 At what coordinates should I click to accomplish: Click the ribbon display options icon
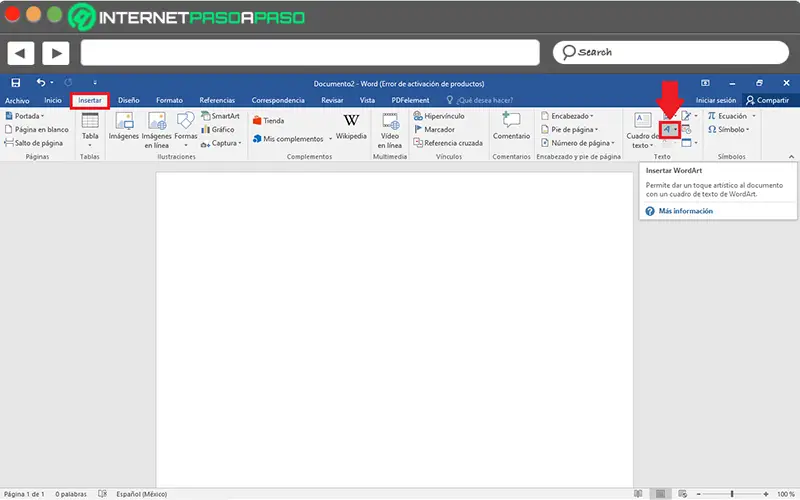pos(705,83)
